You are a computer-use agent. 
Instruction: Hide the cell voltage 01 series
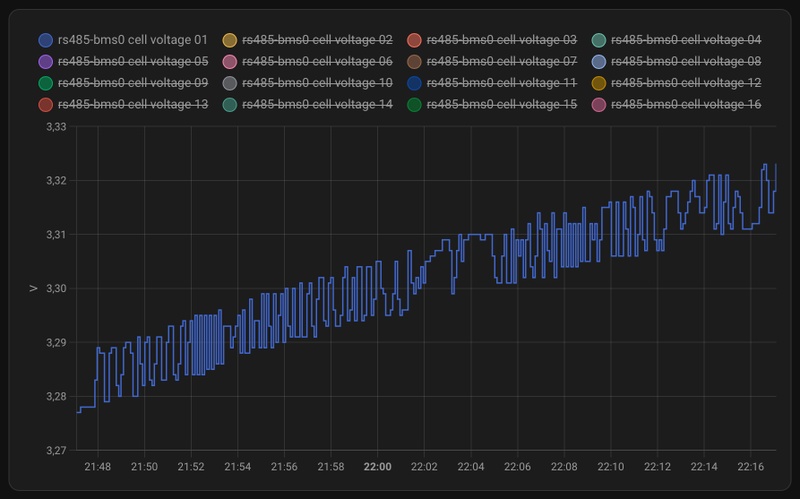(x=123, y=40)
